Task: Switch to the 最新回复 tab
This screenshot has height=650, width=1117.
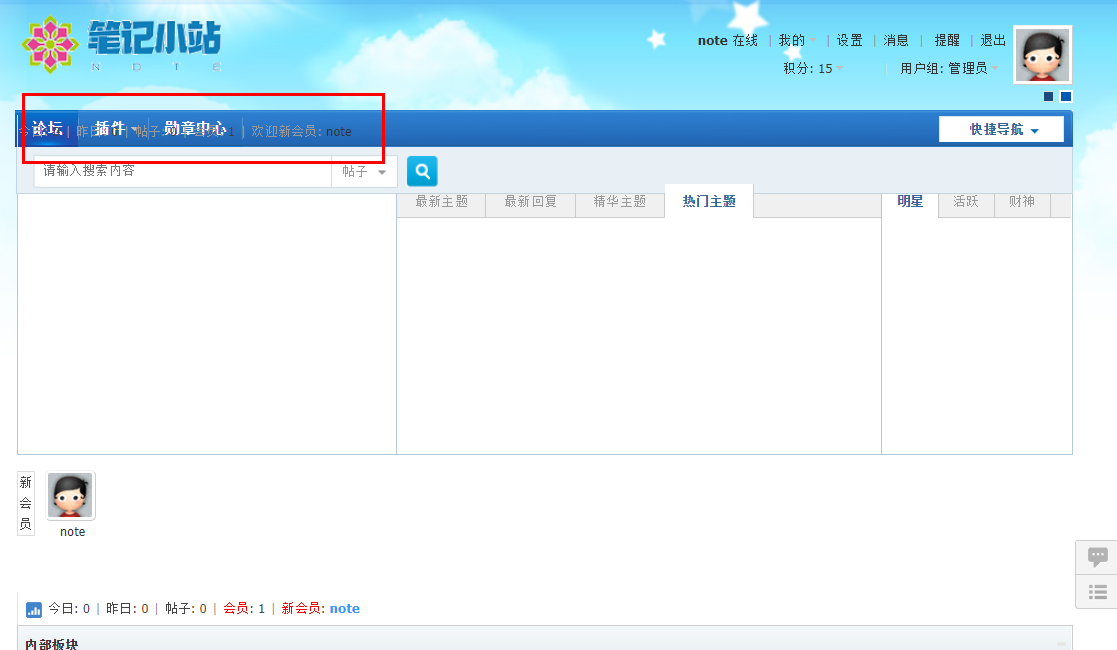Action: click(x=530, y=202)
